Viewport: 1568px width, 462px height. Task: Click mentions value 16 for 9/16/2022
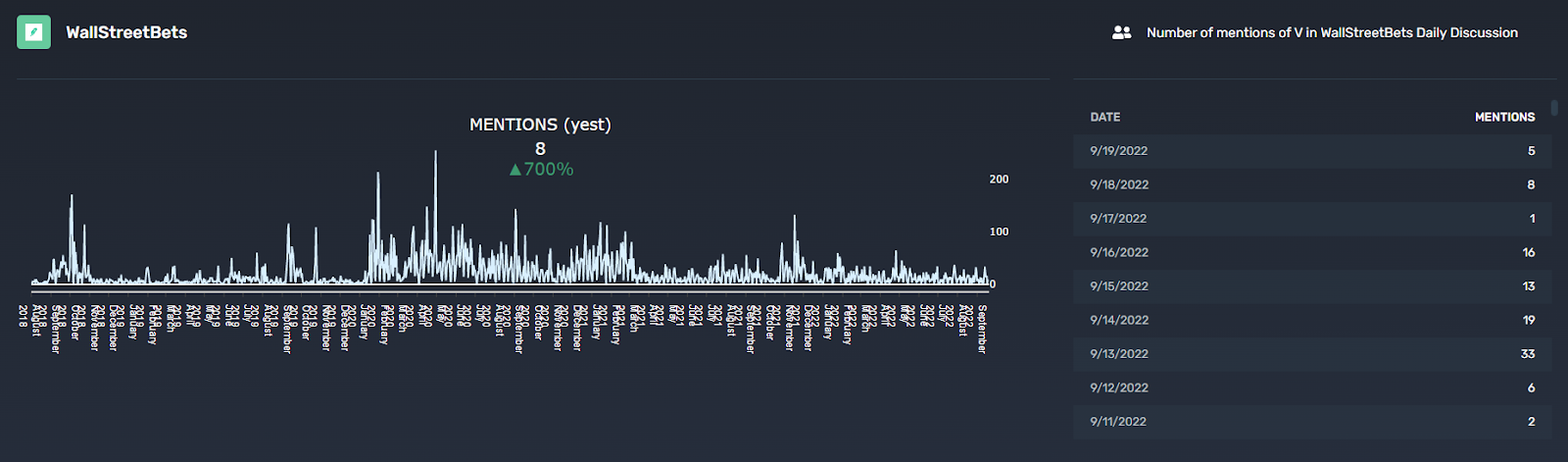pos(1529,252)
